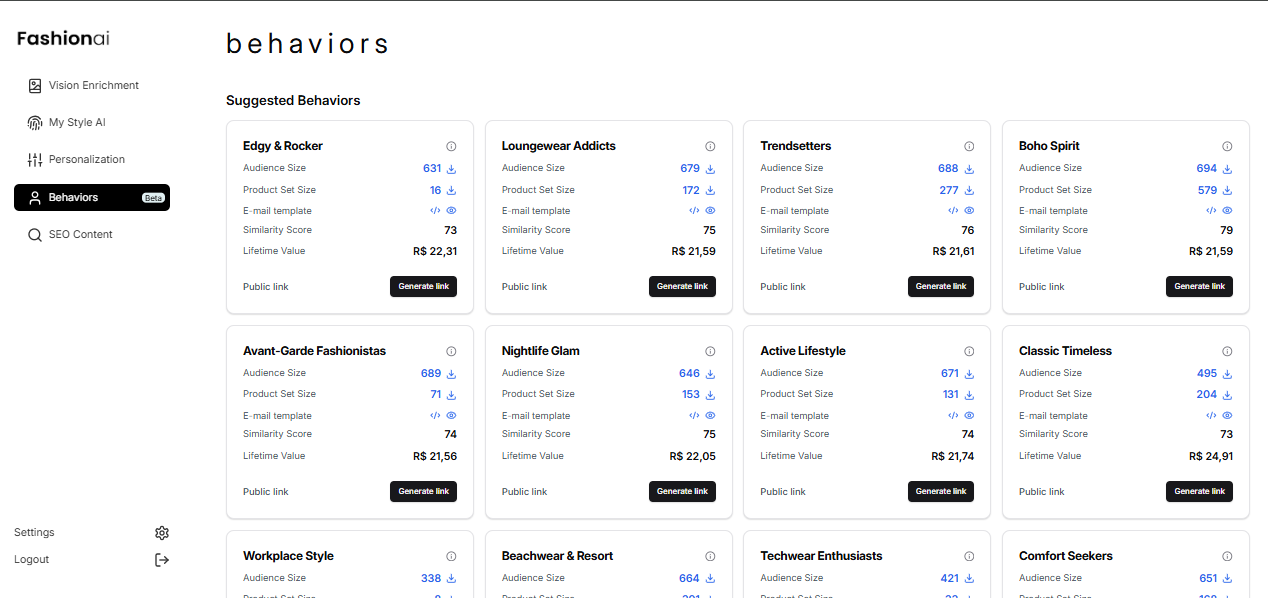Screen dimensions: 1268x598
Task: View e-mail template code for Boho Spirit
Action: (1211, 211)
